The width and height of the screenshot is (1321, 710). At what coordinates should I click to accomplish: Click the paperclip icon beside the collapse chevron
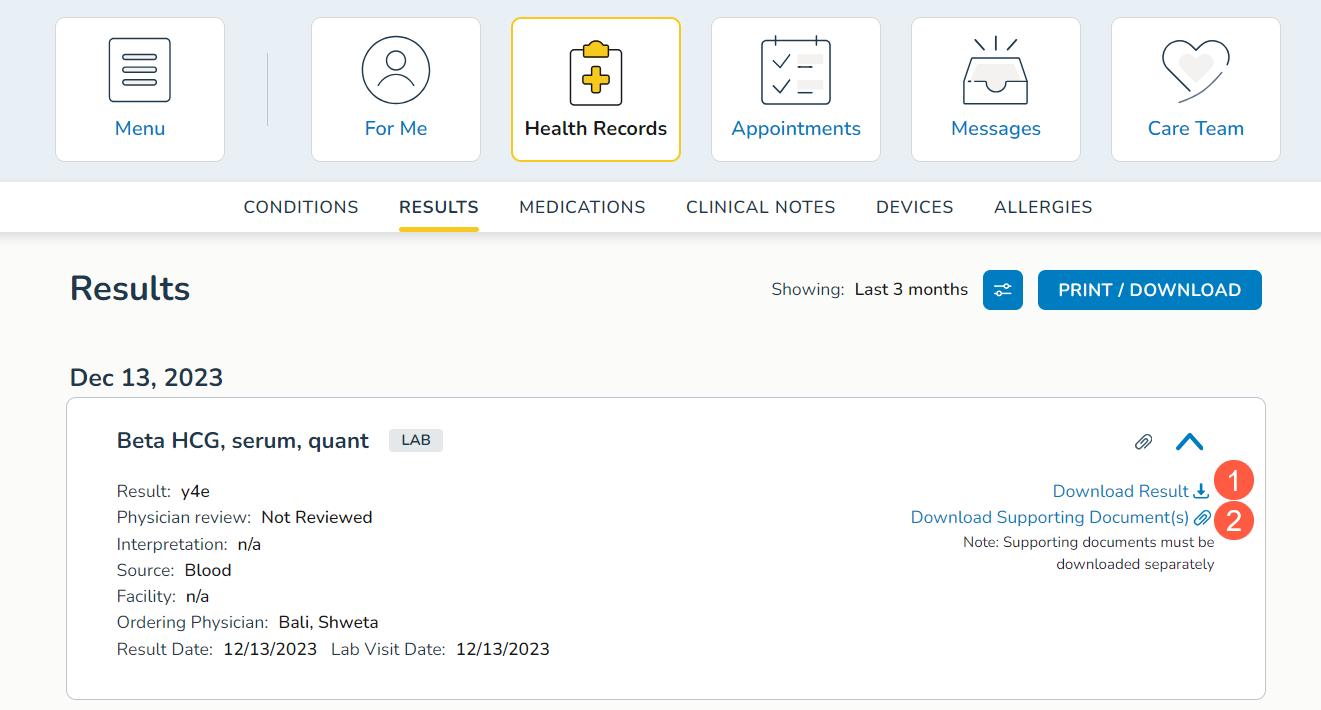(x=1143, y=442)
